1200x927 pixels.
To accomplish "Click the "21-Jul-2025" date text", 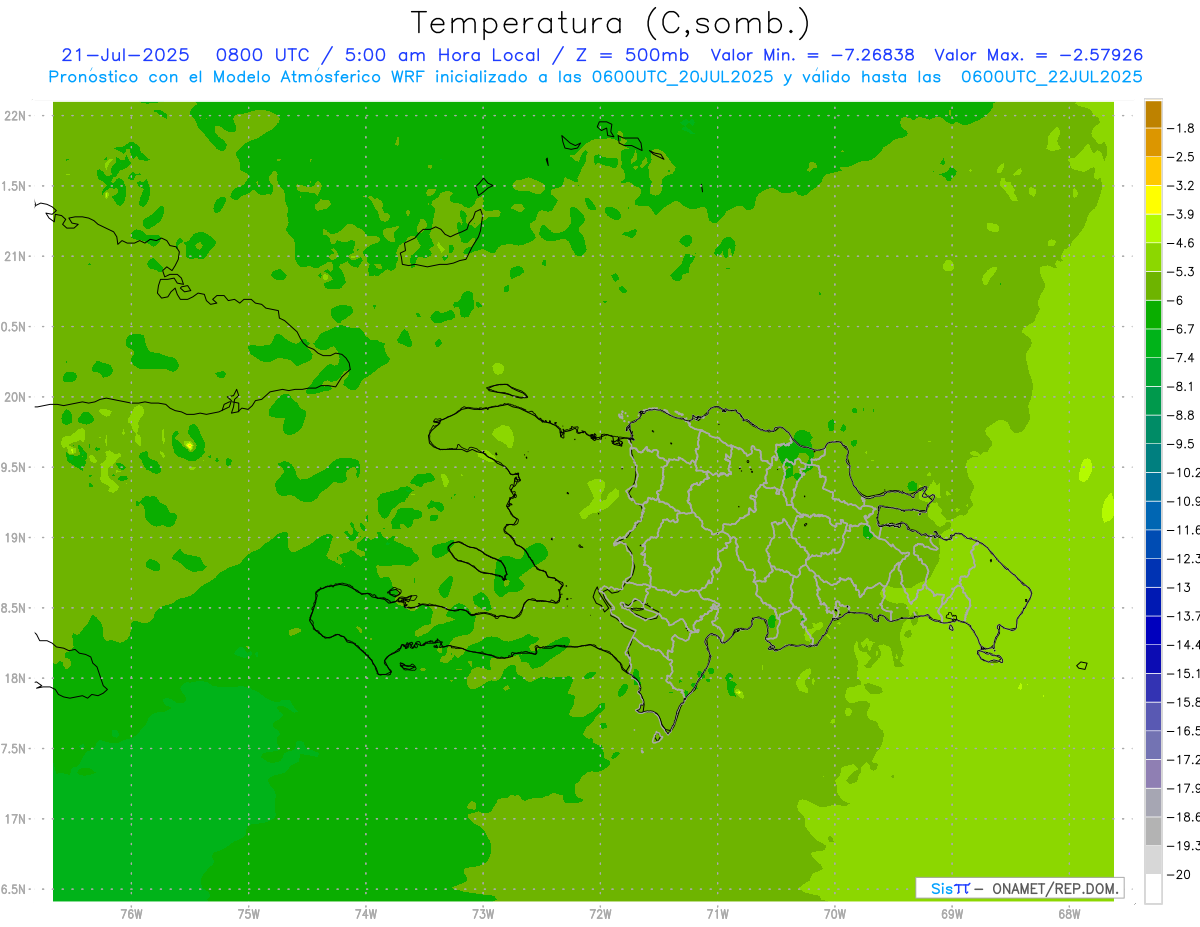I will point(125,55).
